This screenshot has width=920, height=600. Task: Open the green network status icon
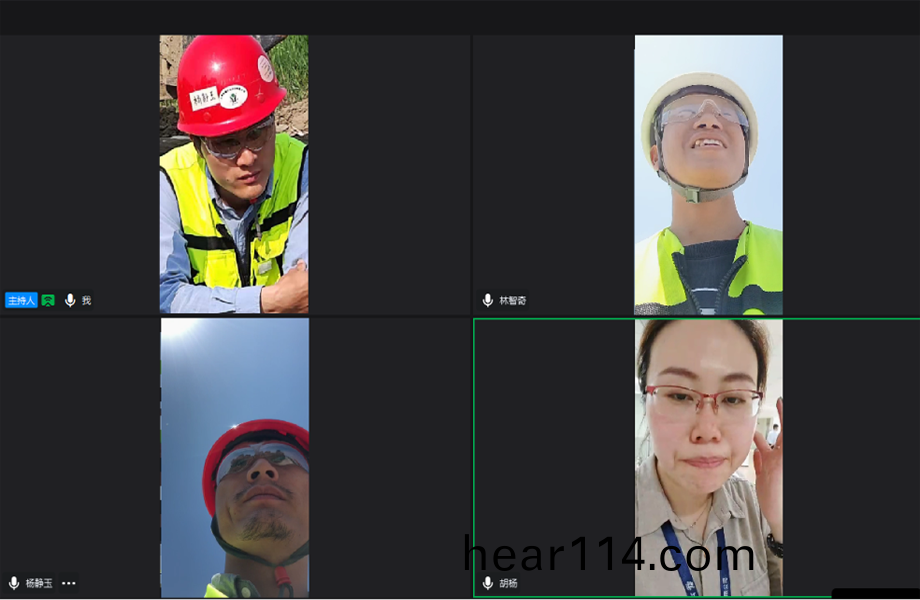[48, 300]
